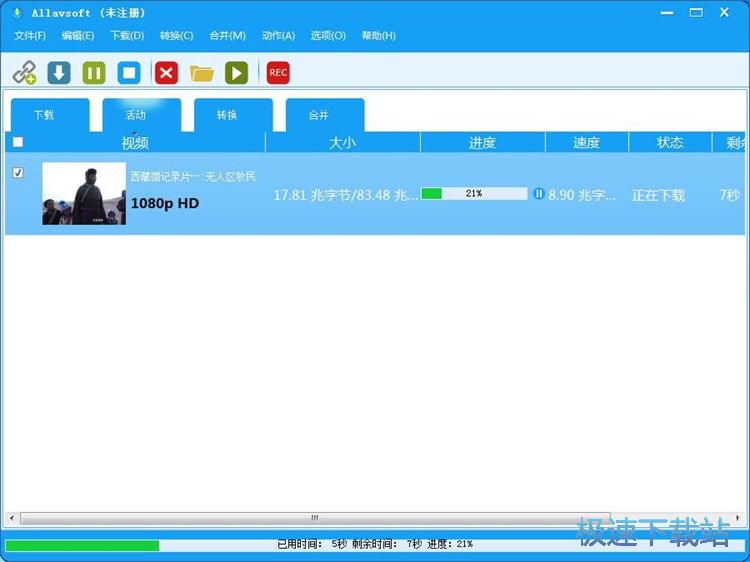Click right scroll arrow on scrollbar
750x562 pixels.
[x=738, y=518]
